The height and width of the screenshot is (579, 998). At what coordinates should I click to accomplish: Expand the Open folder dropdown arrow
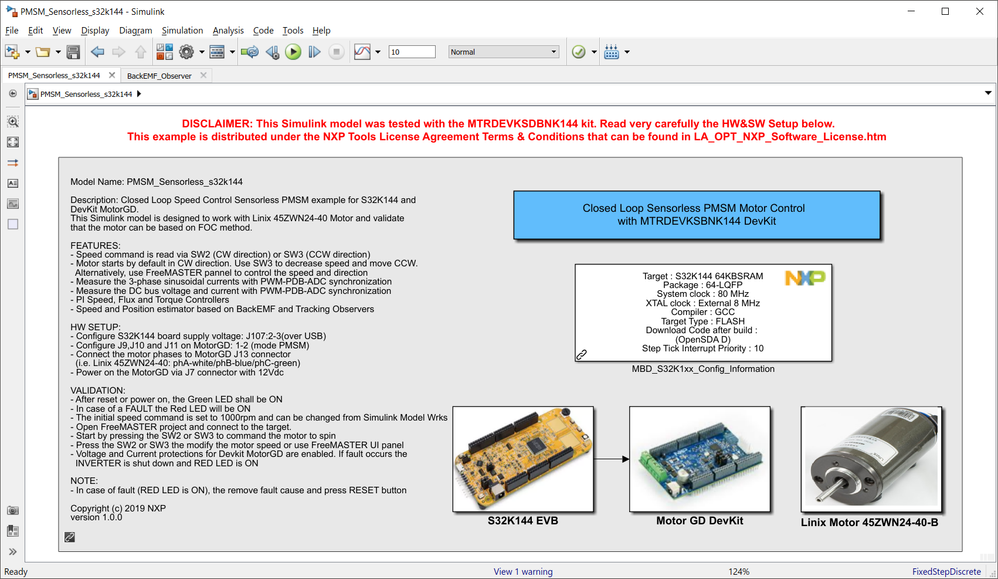coord(58,52)
